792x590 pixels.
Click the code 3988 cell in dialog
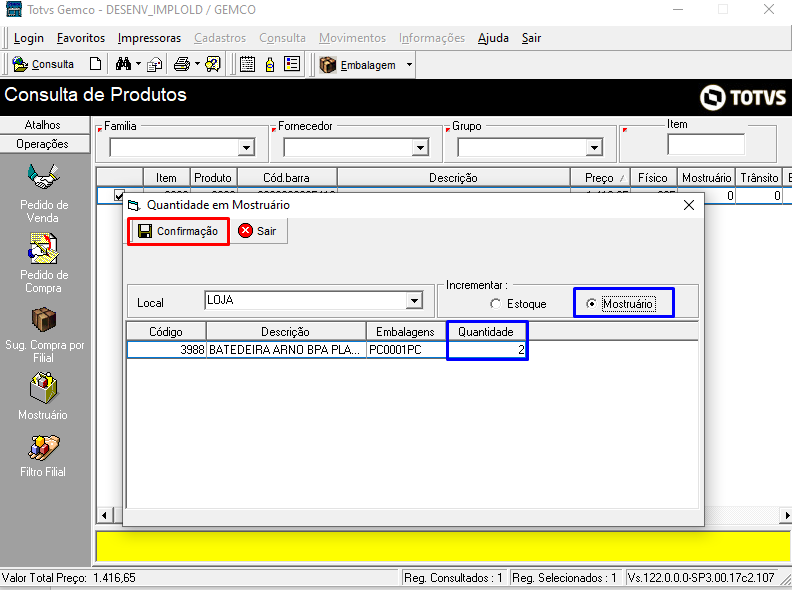coord(167,350)
